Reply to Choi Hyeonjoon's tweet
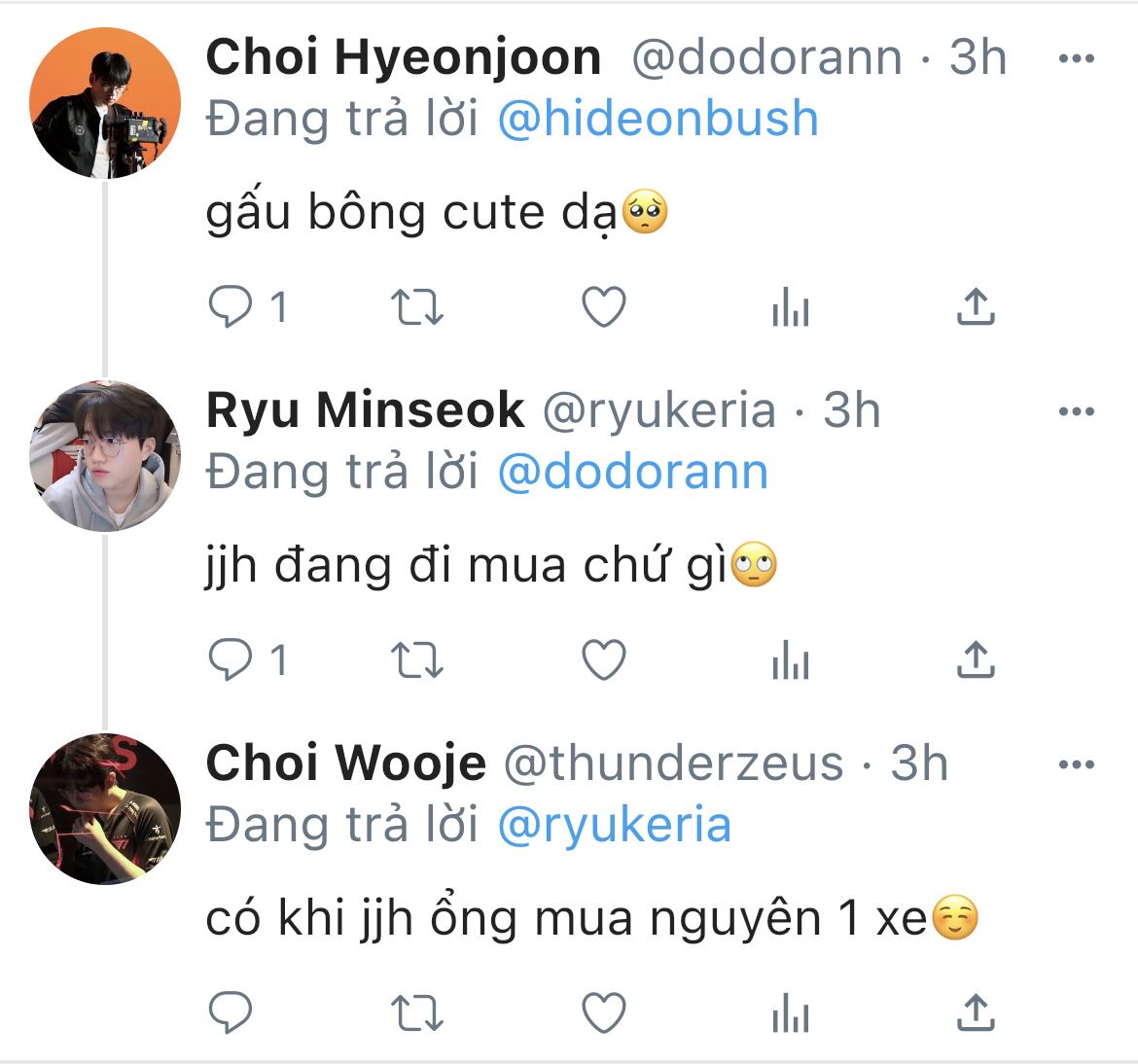1138x1064 pixels. pyautogui.click(x=231, y=308)
